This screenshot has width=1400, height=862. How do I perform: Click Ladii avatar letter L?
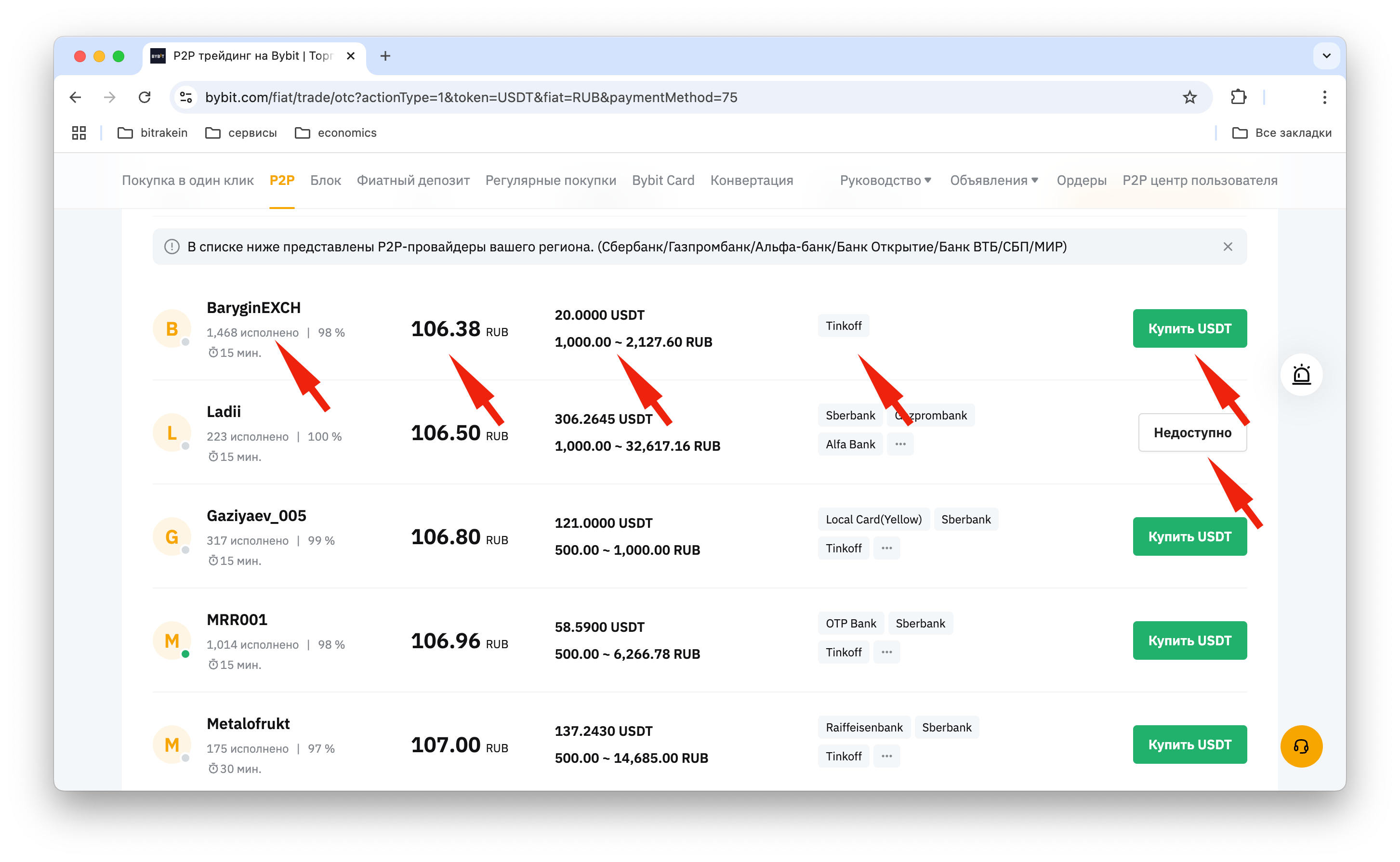pyautogui.click(x=172, y=433)
